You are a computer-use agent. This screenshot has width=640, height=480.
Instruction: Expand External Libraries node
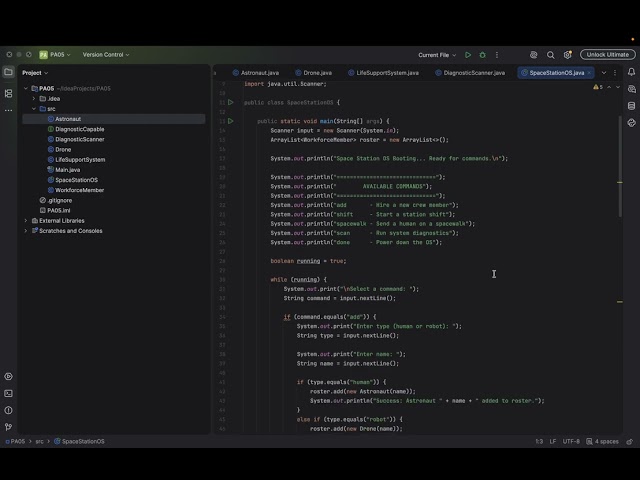26,221
